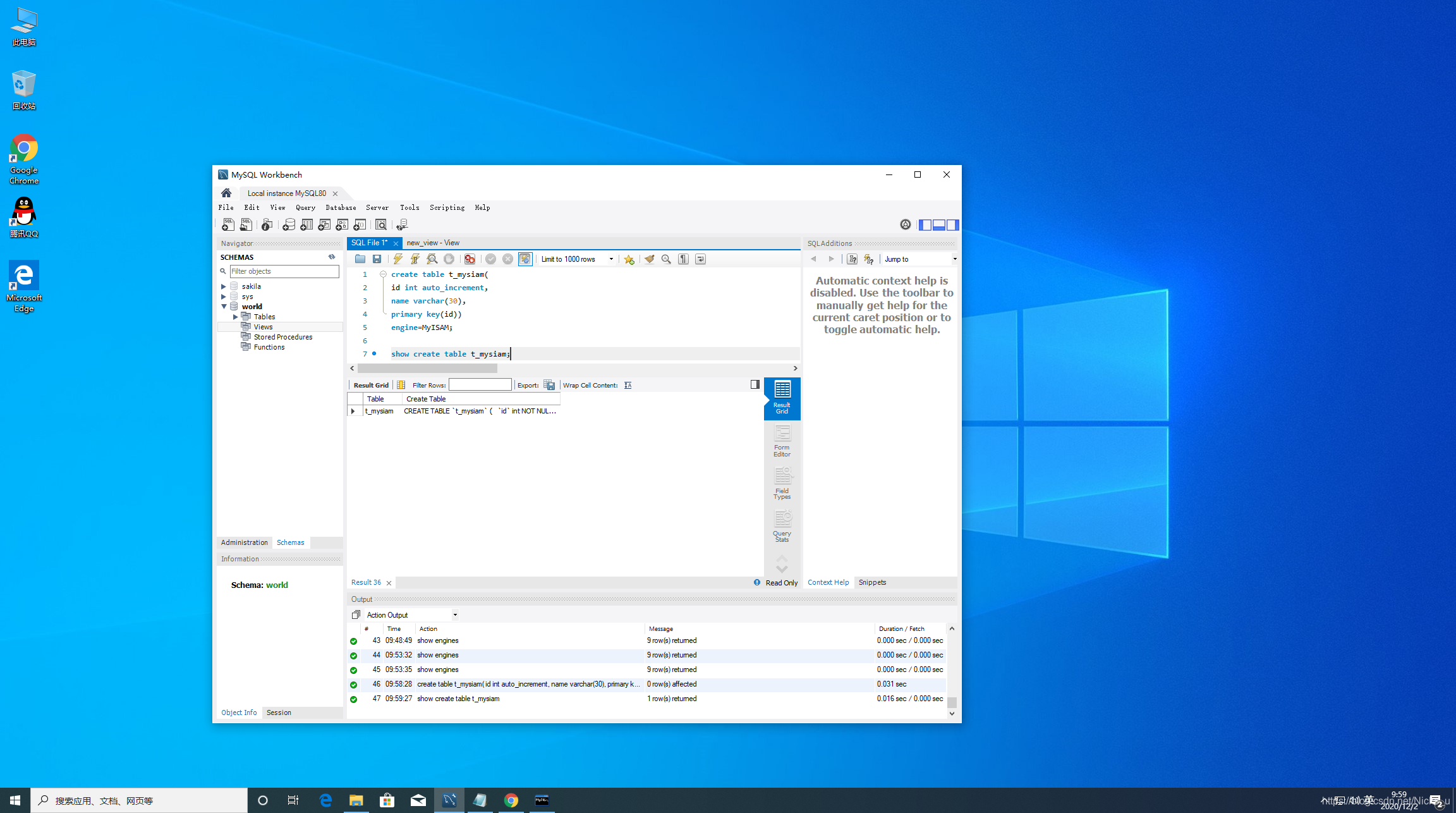The height and width of the screenshot is (813, 1456).
Task: Click the Beautify query broom icon
Action: (649, 259)
